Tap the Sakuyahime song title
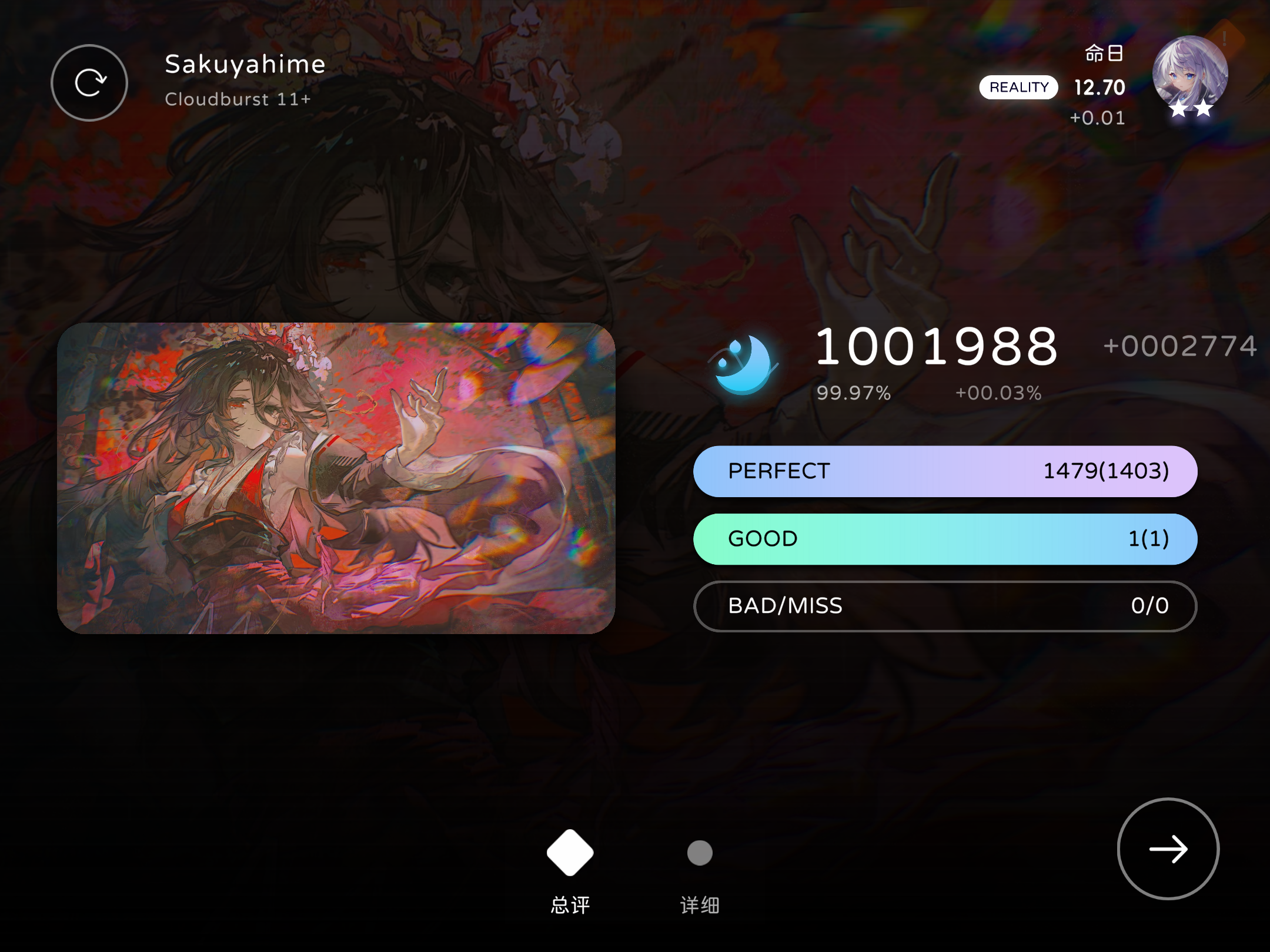The image size is (1270, 952). click(x=245, y=65)
